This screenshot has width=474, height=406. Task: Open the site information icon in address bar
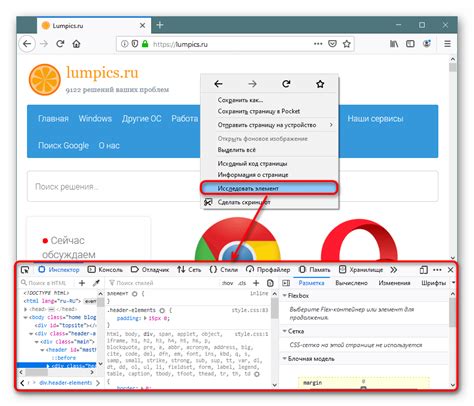124,44
